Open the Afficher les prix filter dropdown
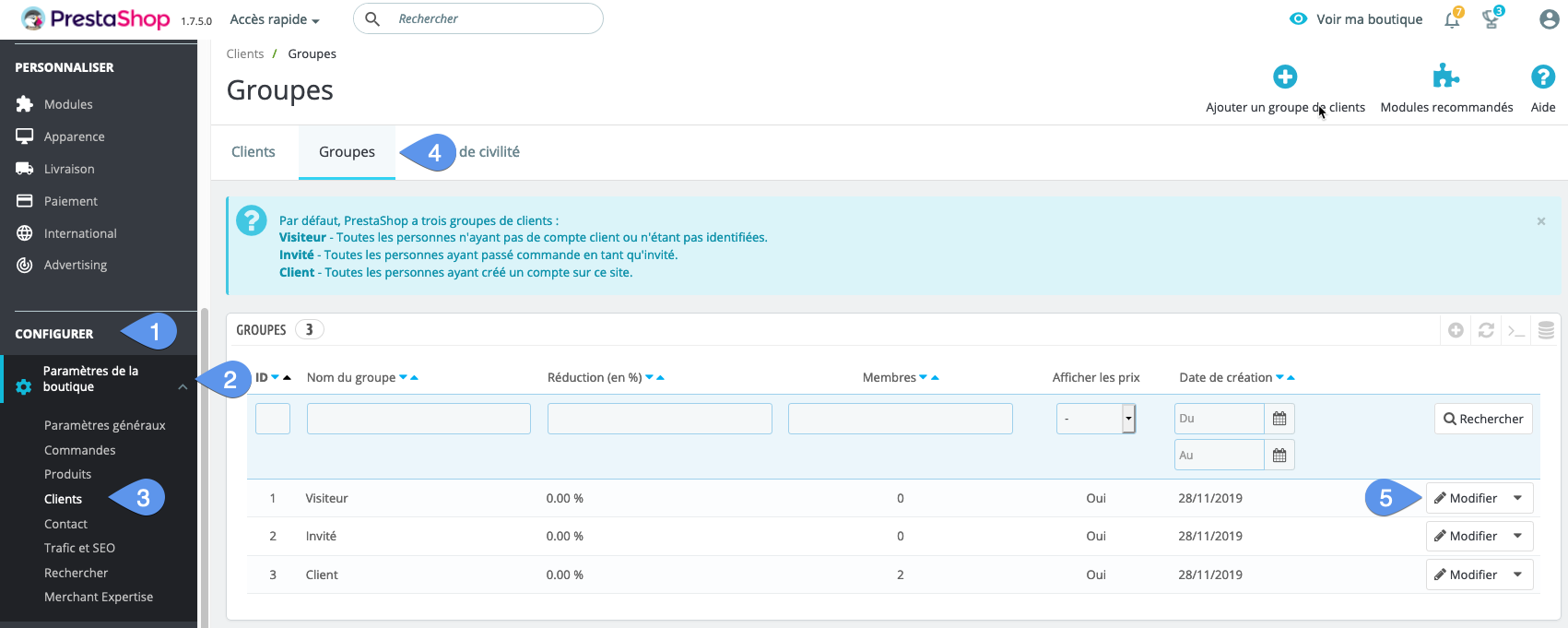The image size is (1568, 628). tap(1095, 419)
